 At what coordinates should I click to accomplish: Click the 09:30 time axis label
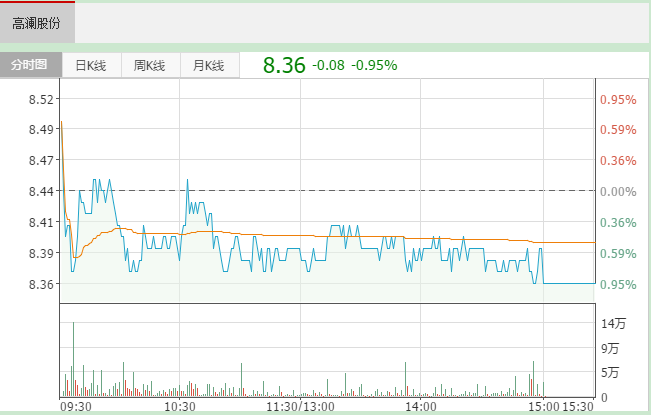[76, 407]
